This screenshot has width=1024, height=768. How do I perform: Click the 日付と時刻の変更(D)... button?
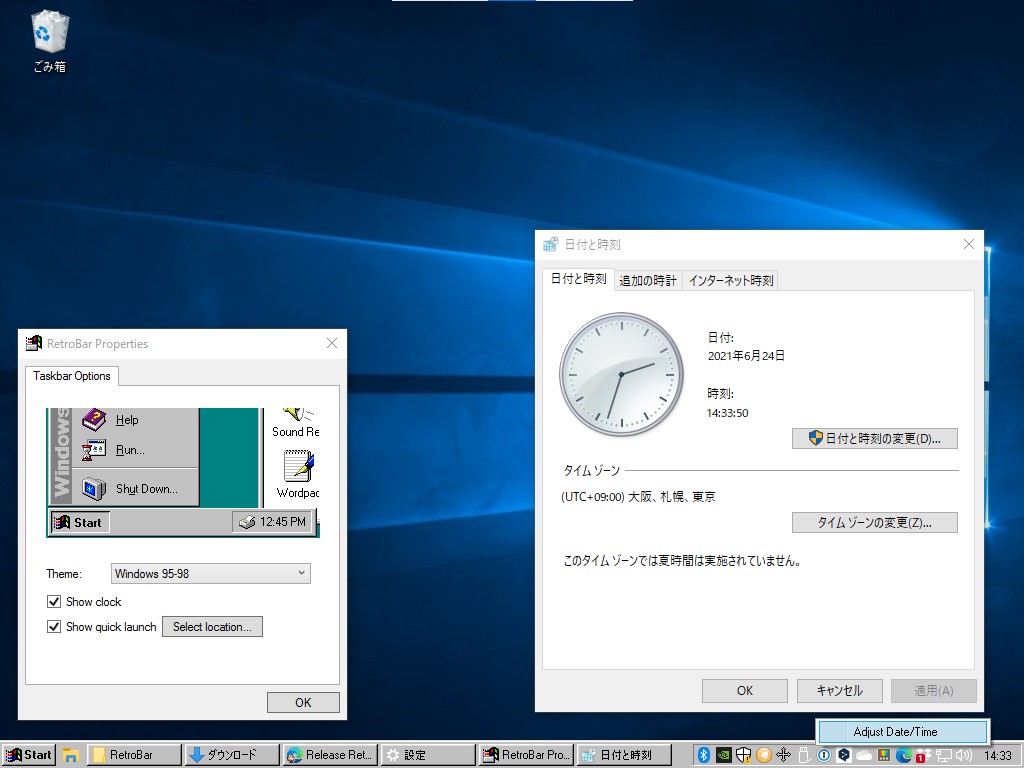(875, 438)
